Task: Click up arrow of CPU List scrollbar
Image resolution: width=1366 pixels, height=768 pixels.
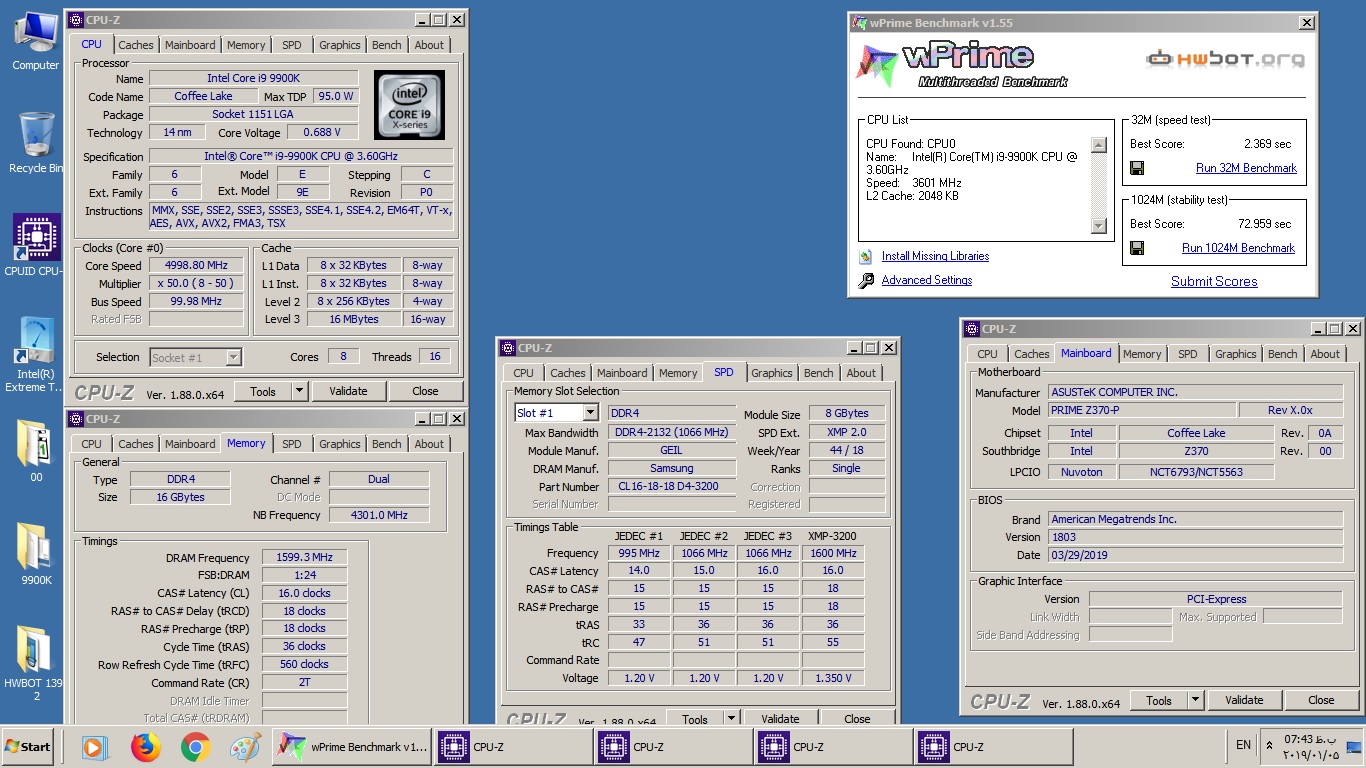Action: (1098, 146)
